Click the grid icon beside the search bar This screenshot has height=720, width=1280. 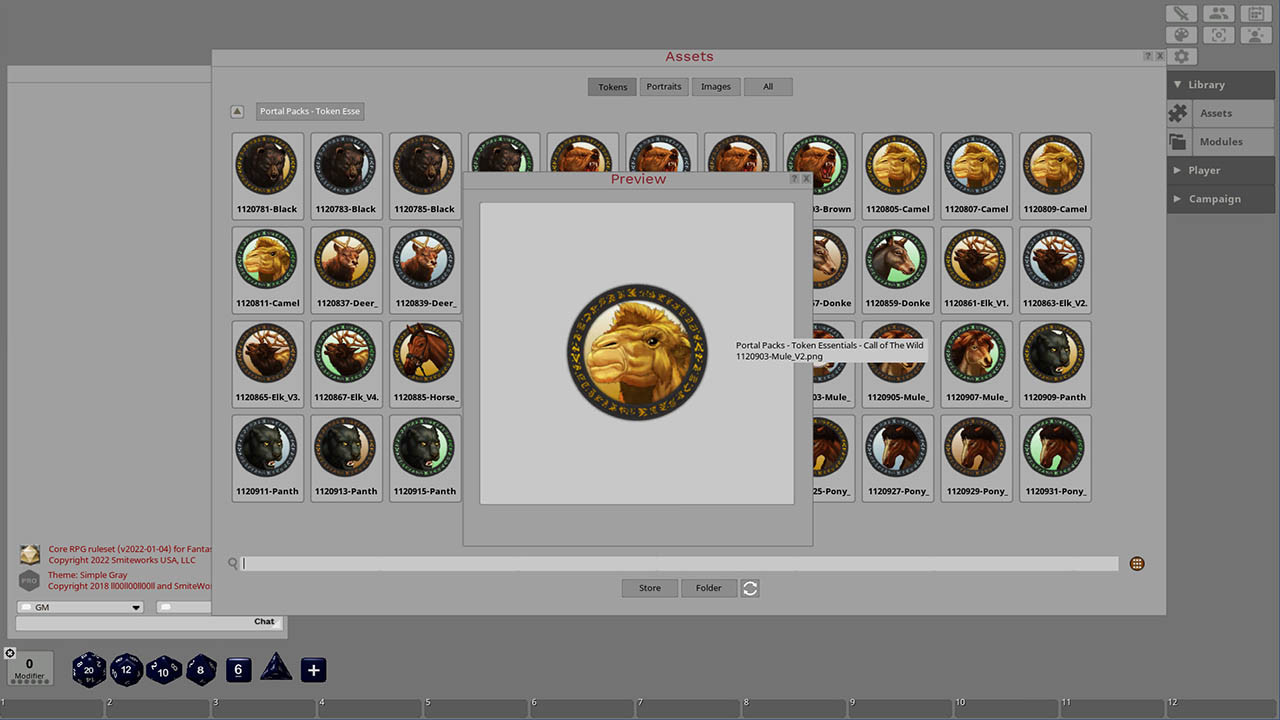tap(1137, 563)
